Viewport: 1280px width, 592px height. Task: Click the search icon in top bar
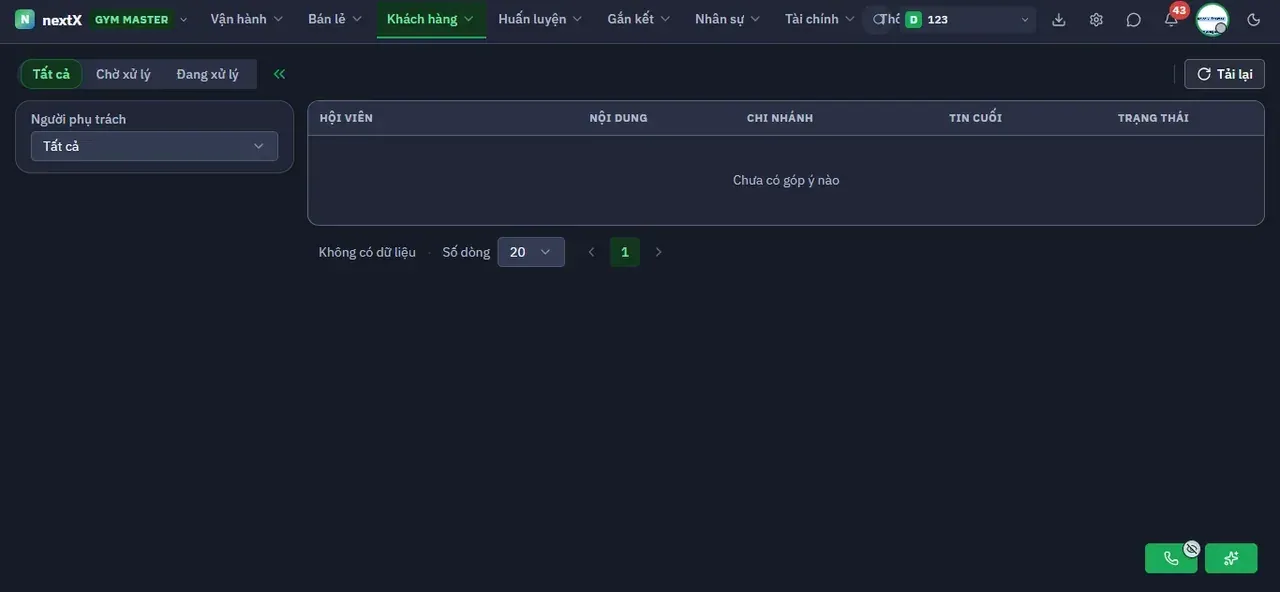[x=879, y=19]
